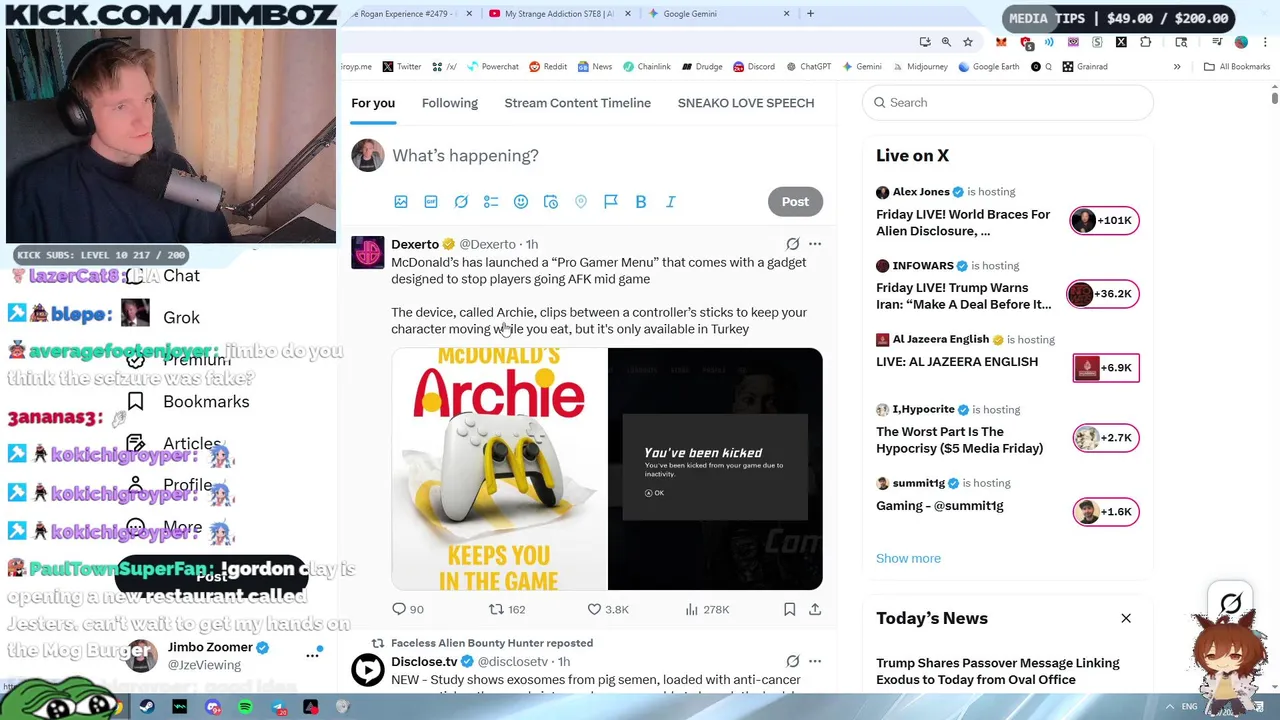
Task: Click the Post button in the composer
Action: 795,202
